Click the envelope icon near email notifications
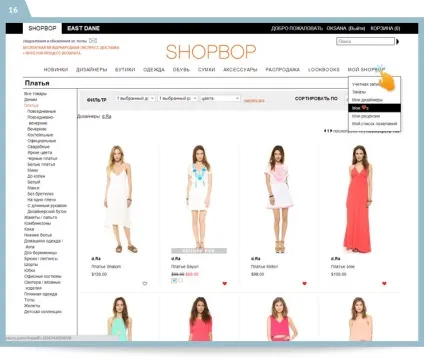 coord(93,41)
